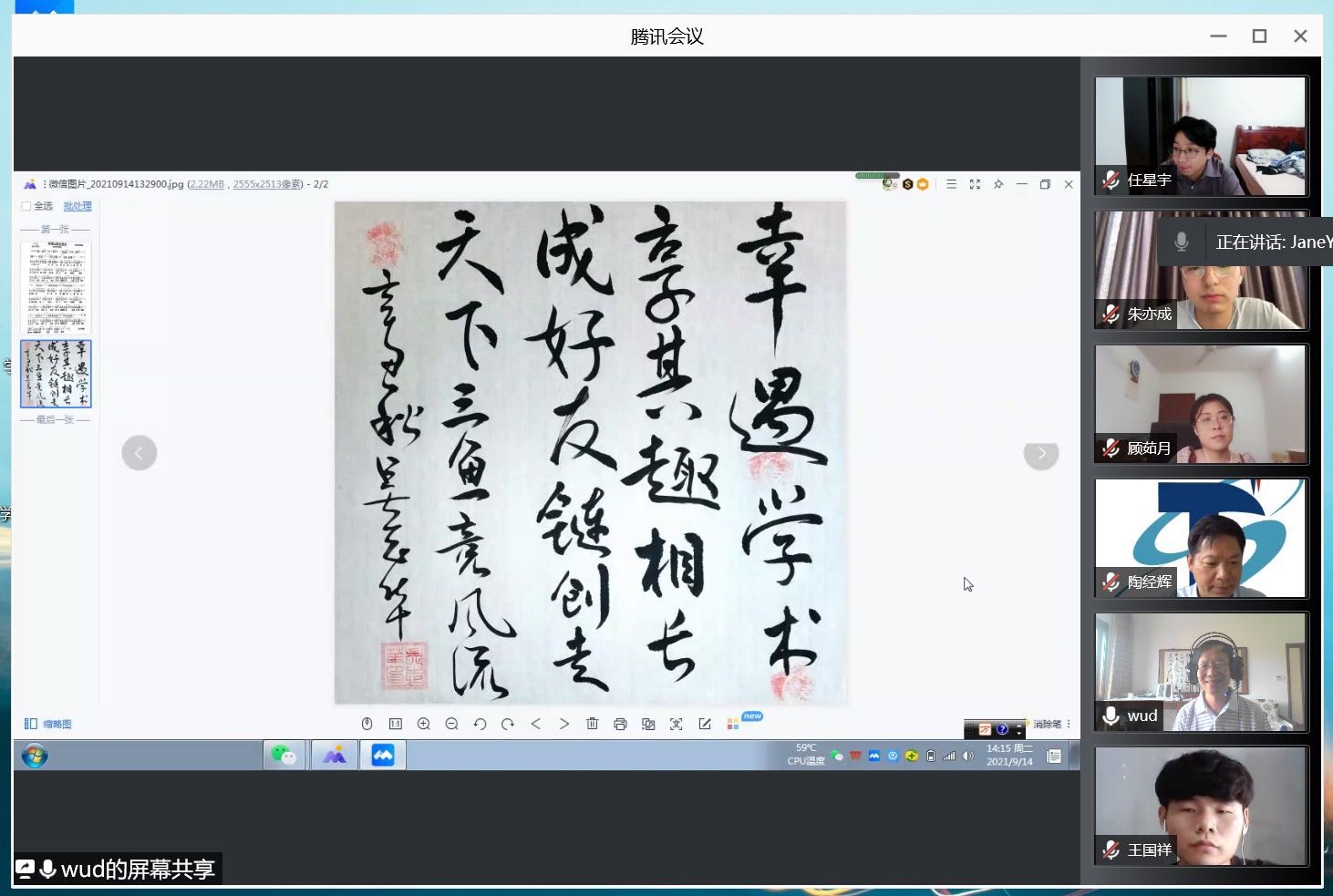Select the first document thumbnail
Screen dimensions: 1333x896
tap(56, 287)
